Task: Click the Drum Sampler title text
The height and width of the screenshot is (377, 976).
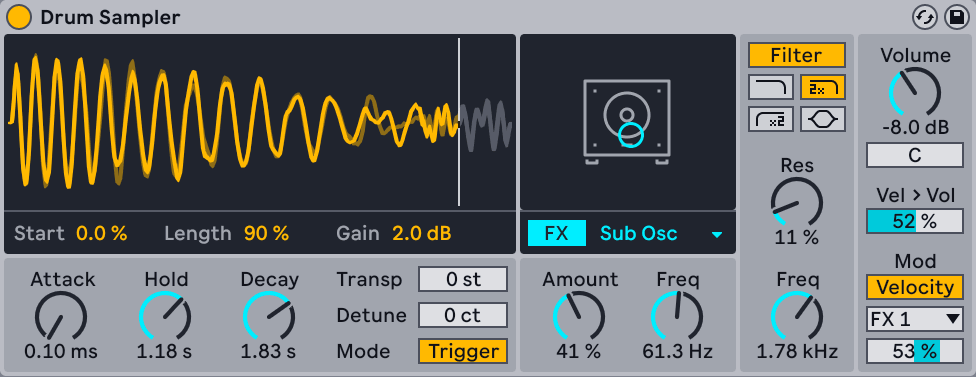Action: point(110,17)
